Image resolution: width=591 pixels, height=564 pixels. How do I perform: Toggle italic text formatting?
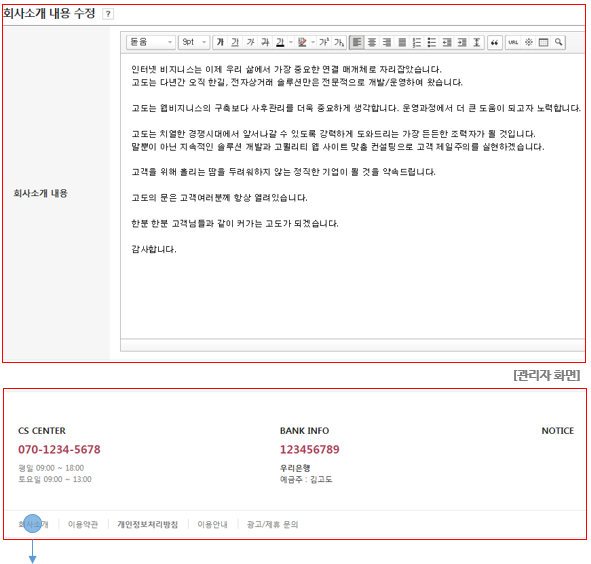coord(250,42)
